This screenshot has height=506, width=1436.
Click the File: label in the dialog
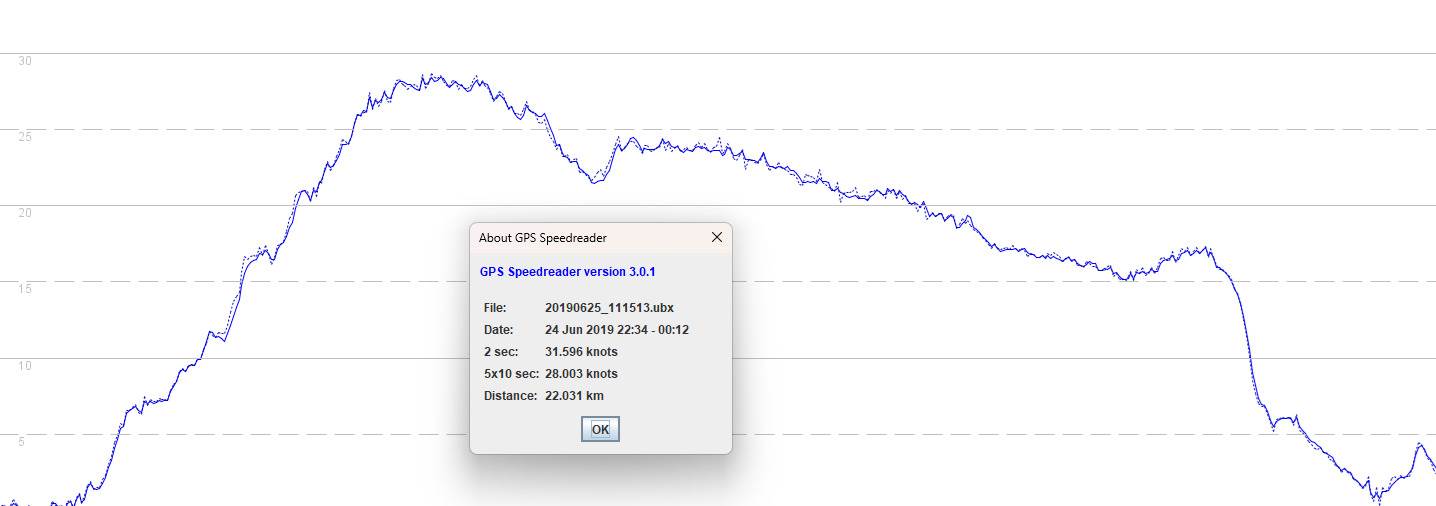pyautogui.click(x=495, y=308)
